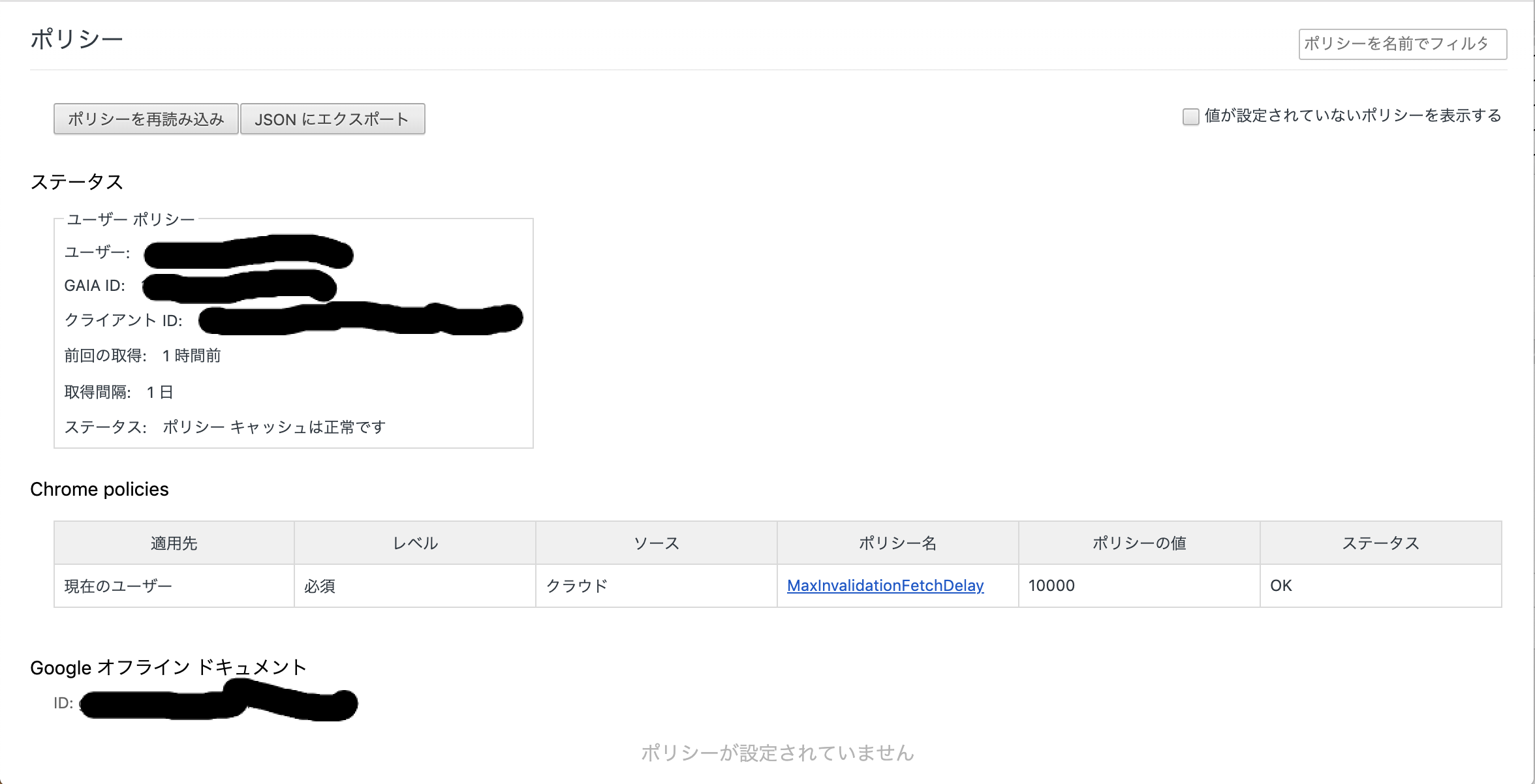Click the policy value 10000 cell
Image resolution: width=1535 pixels, height=784 pixels.
click(x=1051, y=586)
